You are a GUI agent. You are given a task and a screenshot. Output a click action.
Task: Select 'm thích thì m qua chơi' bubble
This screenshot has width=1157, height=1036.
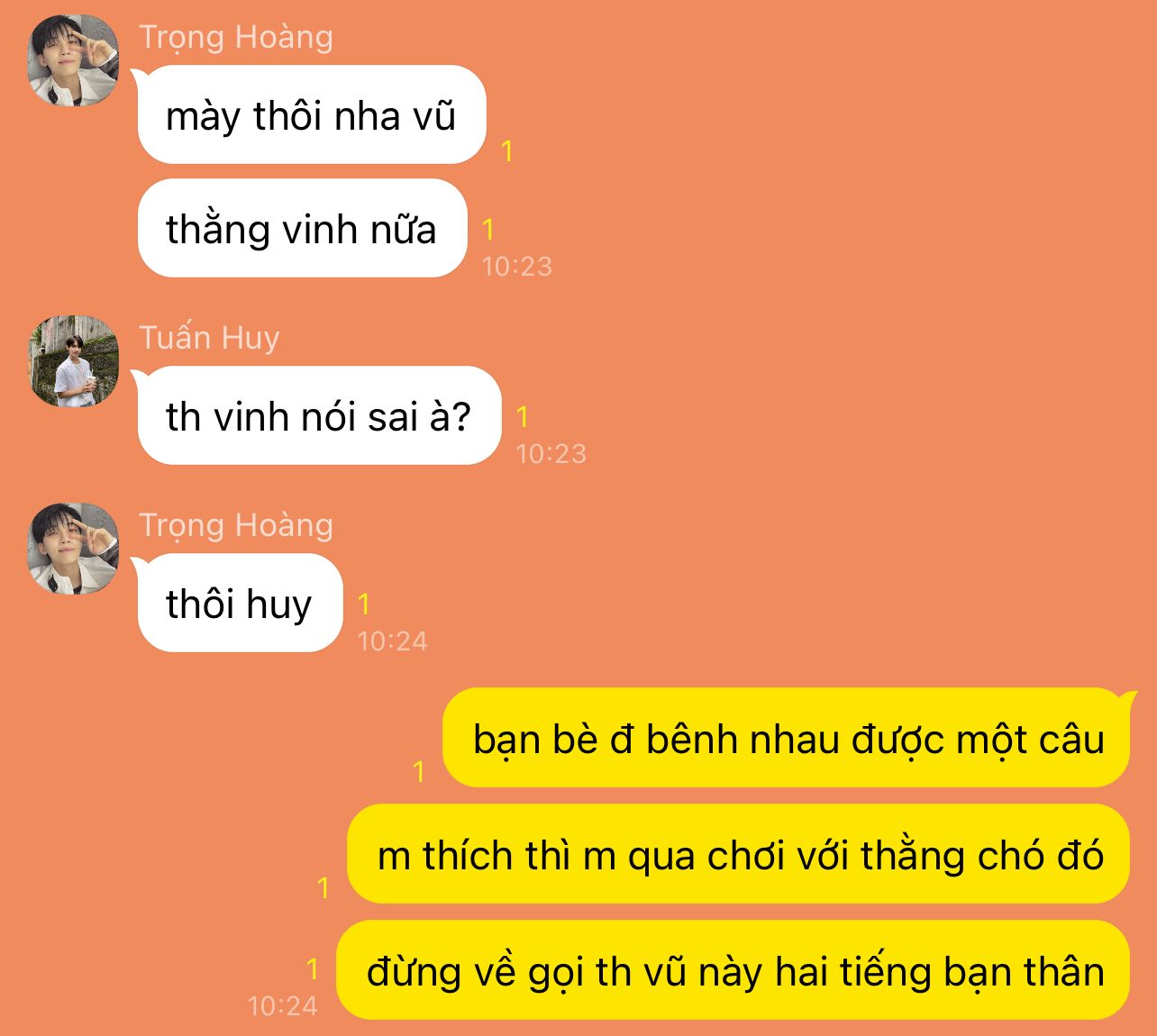point(738,854)
